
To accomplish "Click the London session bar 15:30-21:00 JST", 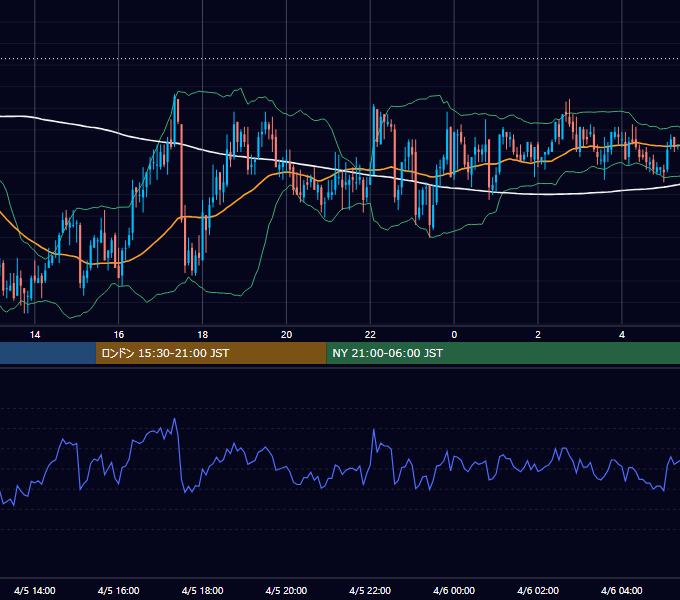I will (x=211, y=353).
